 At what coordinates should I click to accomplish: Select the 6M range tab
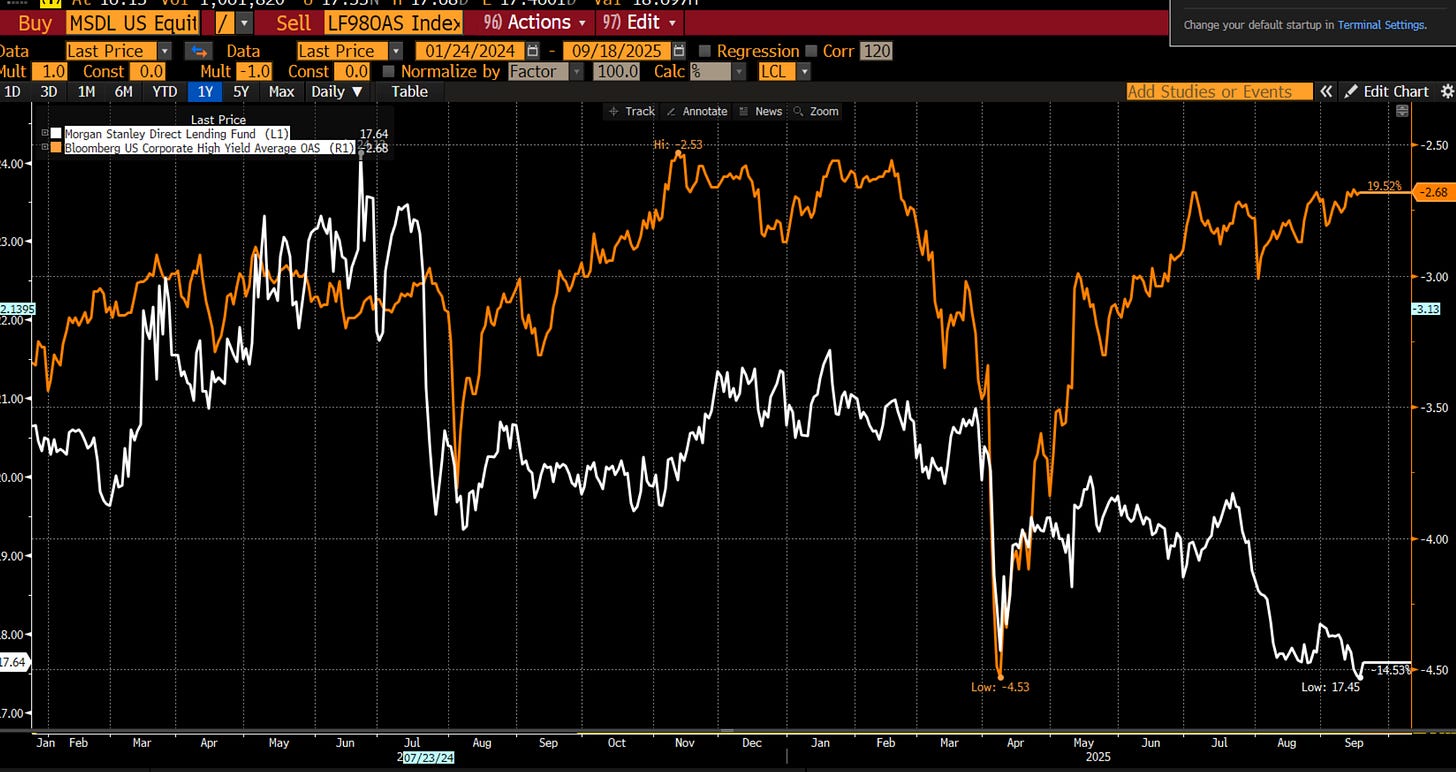[x=124, y=91]
